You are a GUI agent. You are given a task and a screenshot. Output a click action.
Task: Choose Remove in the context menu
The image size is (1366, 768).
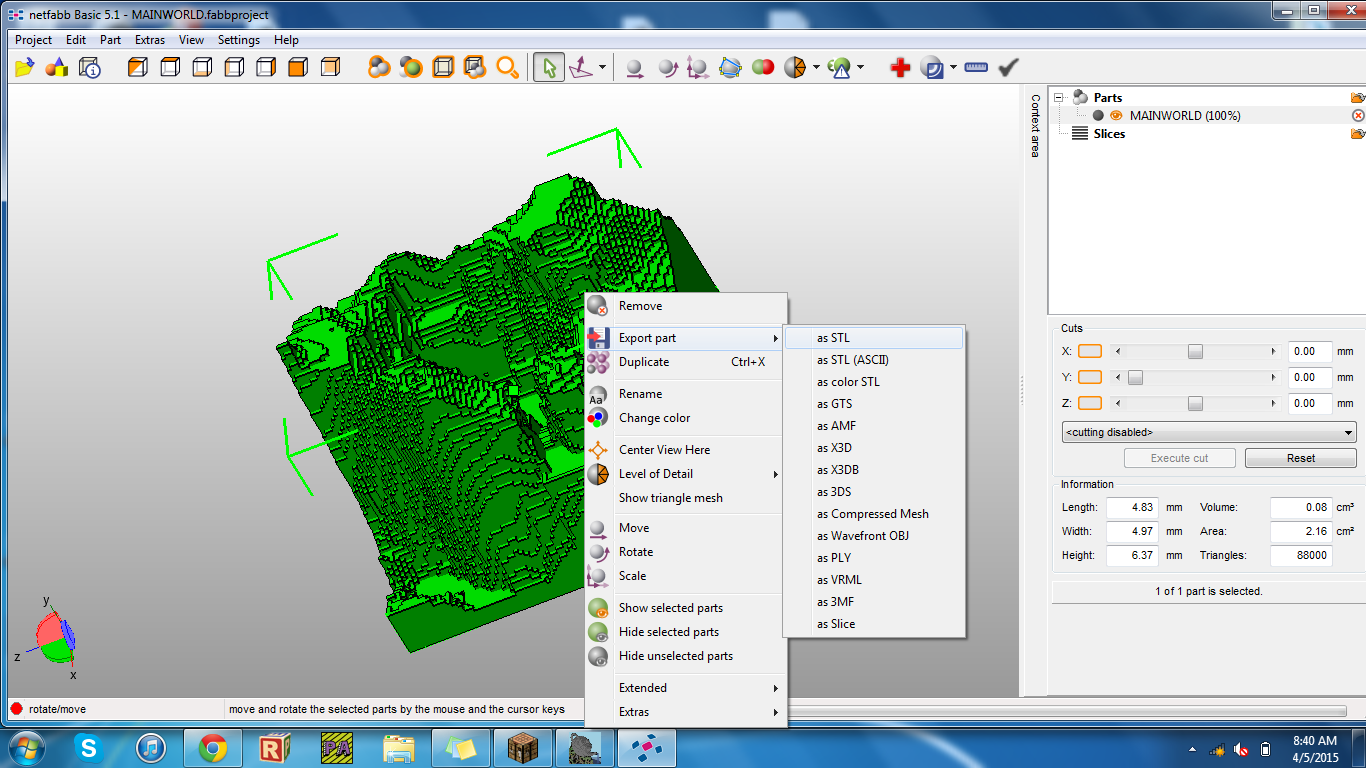(x=686, y=306)
